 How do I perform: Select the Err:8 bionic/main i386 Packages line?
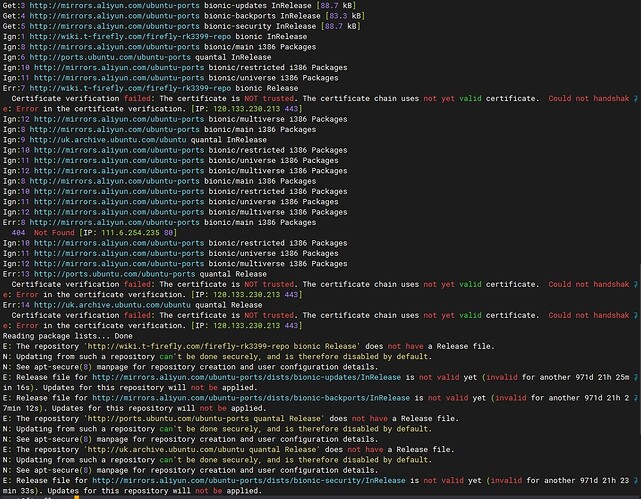tap(159, 222)
